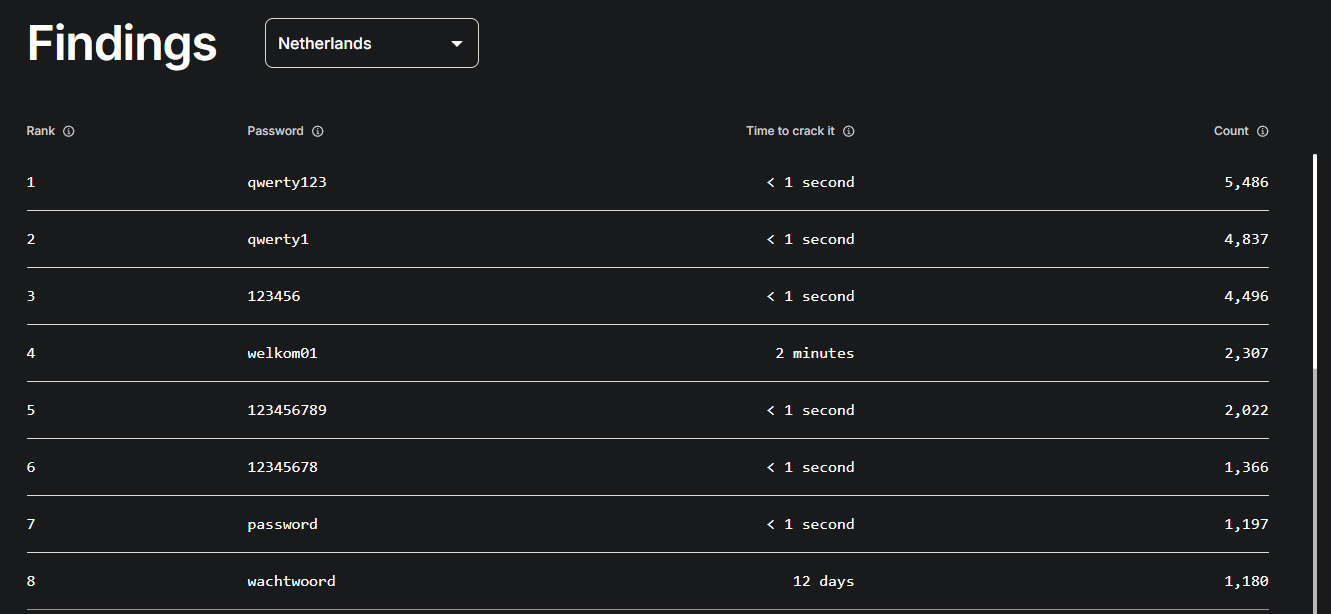Select the welkom01 password entry
Screen dimensions: 1331x614
(283, 353)
